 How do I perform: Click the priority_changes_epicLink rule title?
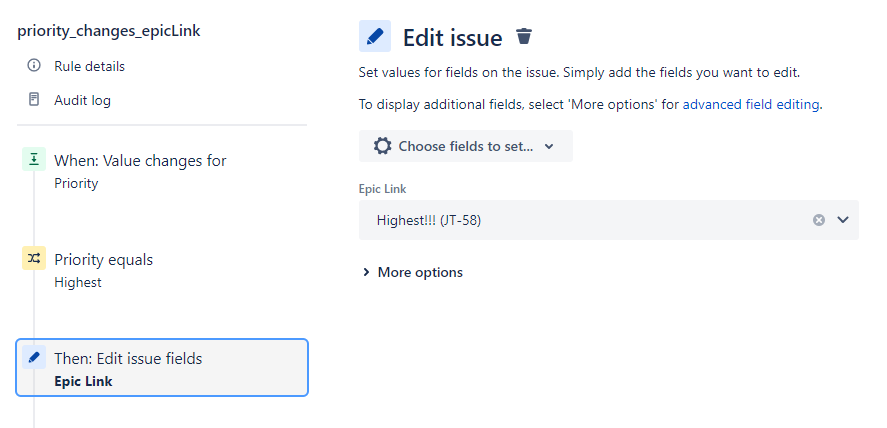point(109,31)
